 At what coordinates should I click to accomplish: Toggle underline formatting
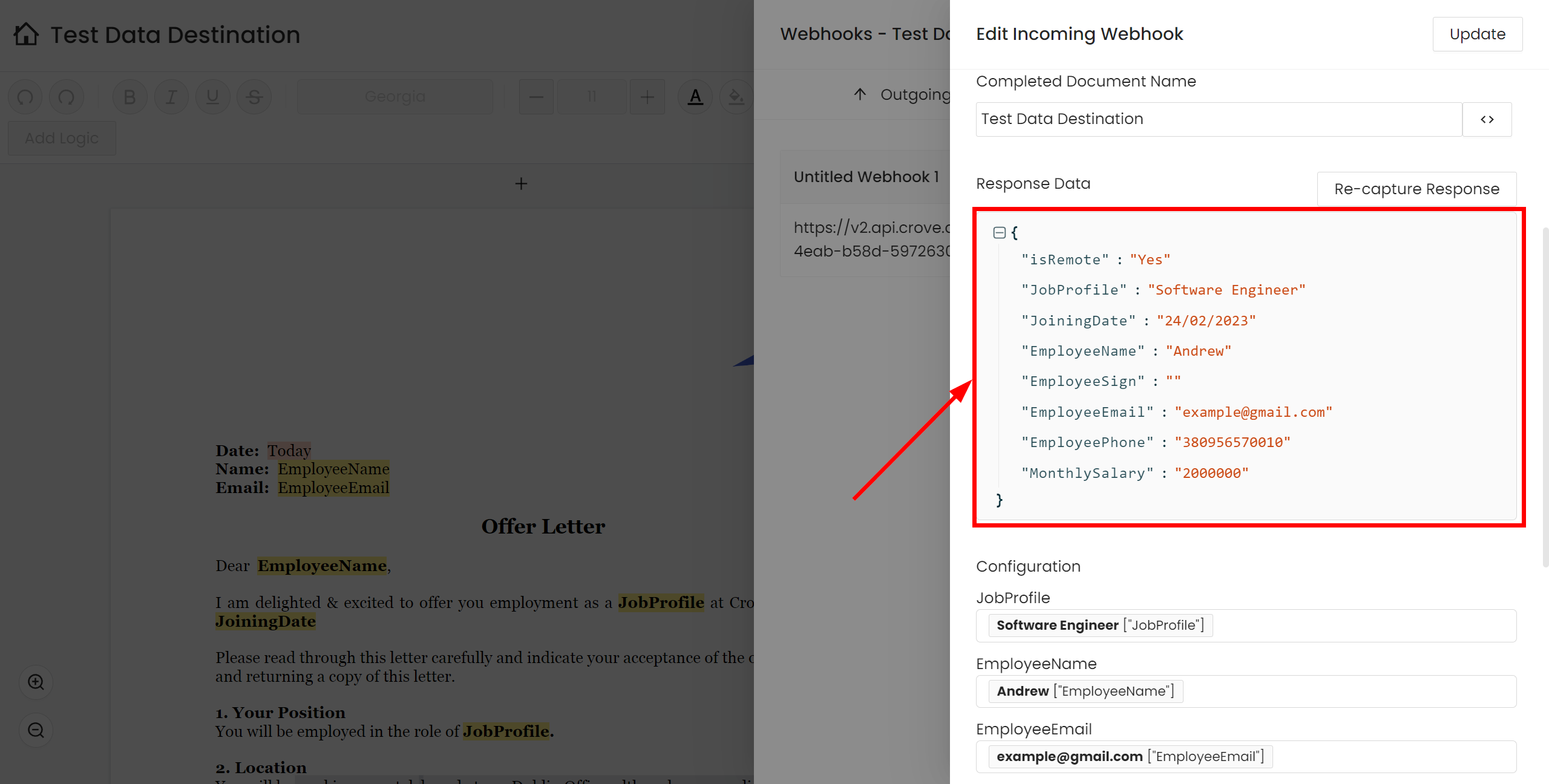tap(212, 97)
